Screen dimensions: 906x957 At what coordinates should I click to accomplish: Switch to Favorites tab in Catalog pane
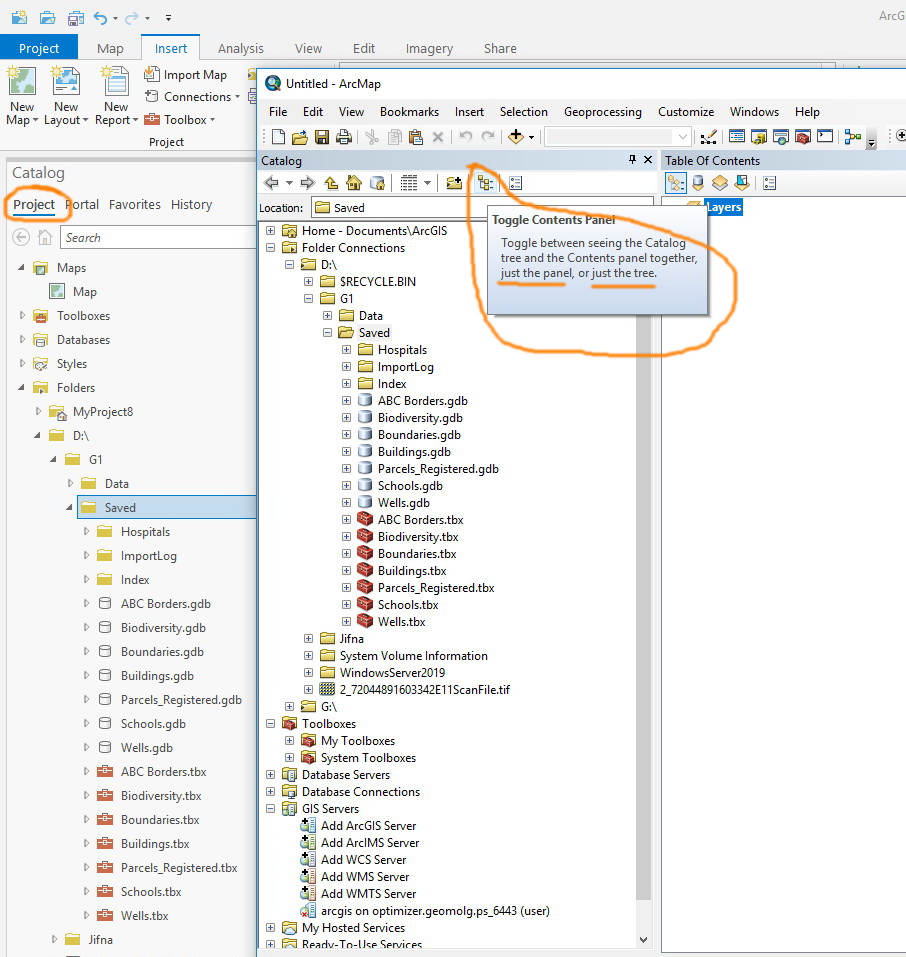134,204
